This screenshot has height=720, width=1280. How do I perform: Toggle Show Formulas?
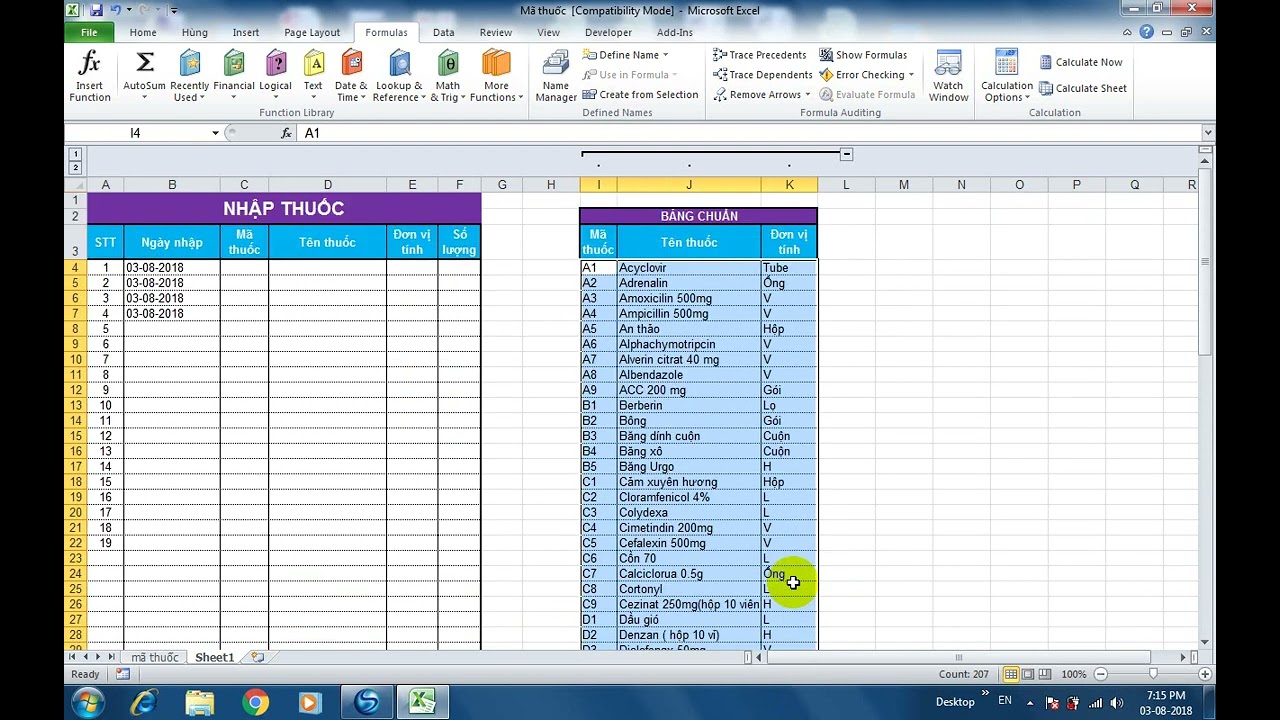(x=863, y=55)
